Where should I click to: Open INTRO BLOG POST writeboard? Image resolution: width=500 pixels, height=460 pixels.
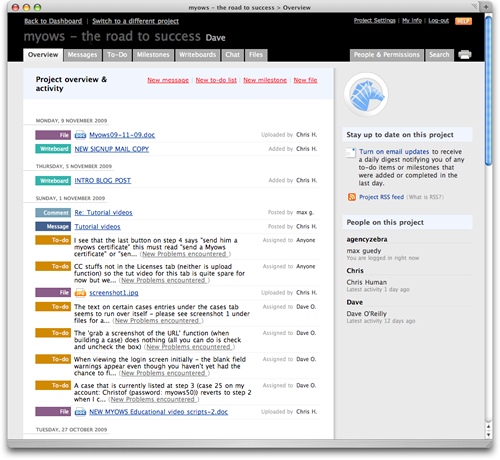pyautogui.click(x=103, y=181)
